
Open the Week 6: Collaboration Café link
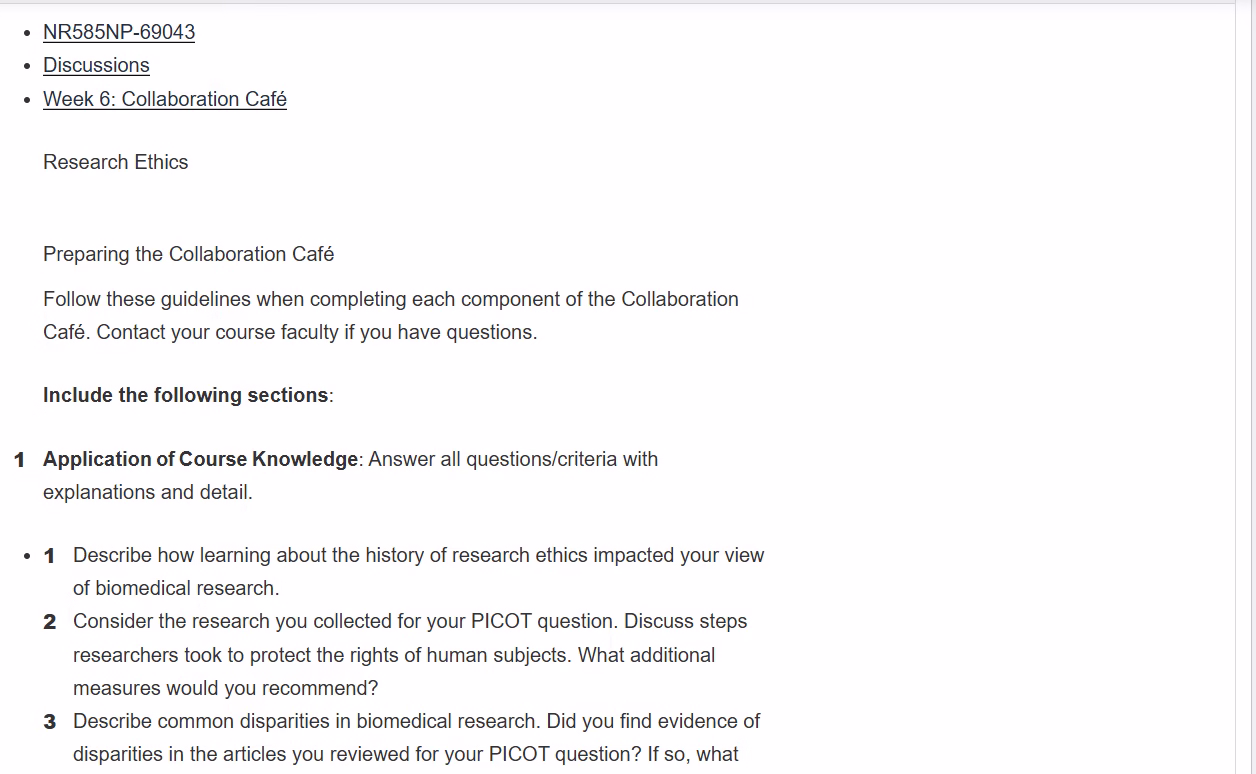tap(165, 99)
